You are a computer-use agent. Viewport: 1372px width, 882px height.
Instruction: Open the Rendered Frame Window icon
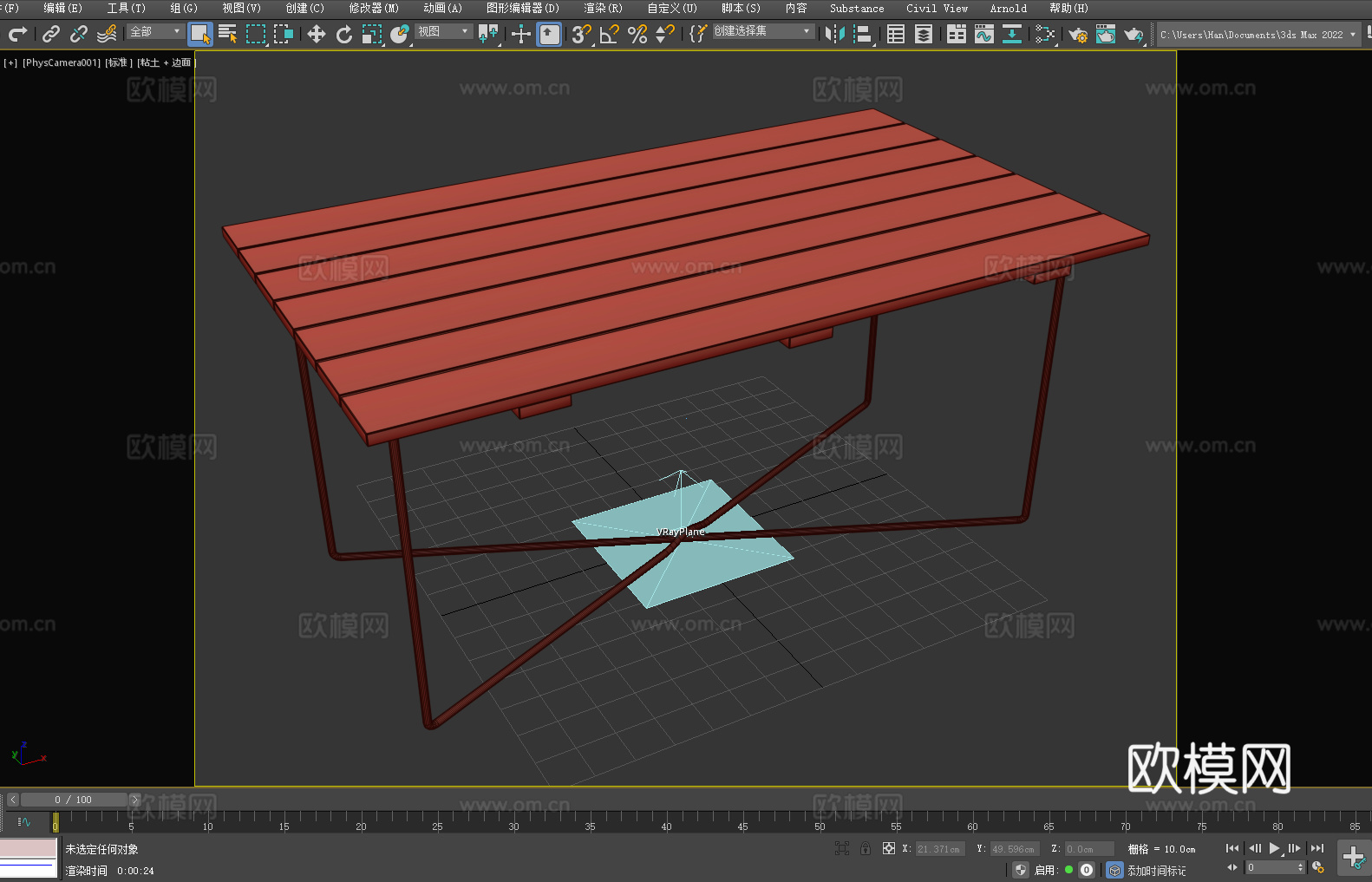click(1106, 34)
